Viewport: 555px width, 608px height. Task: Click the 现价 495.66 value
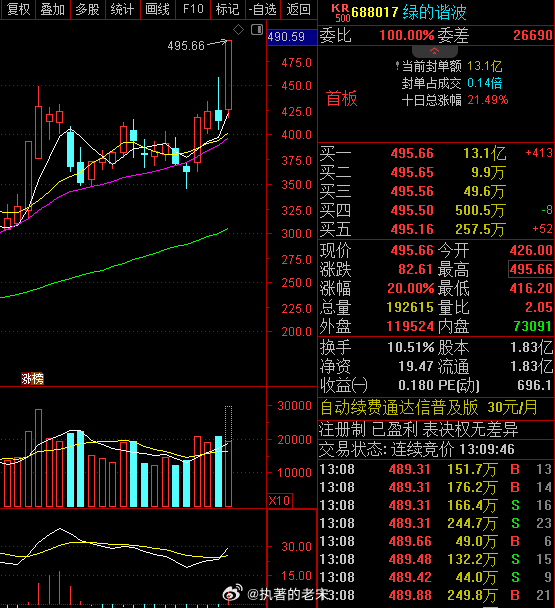tap(412, 250)
